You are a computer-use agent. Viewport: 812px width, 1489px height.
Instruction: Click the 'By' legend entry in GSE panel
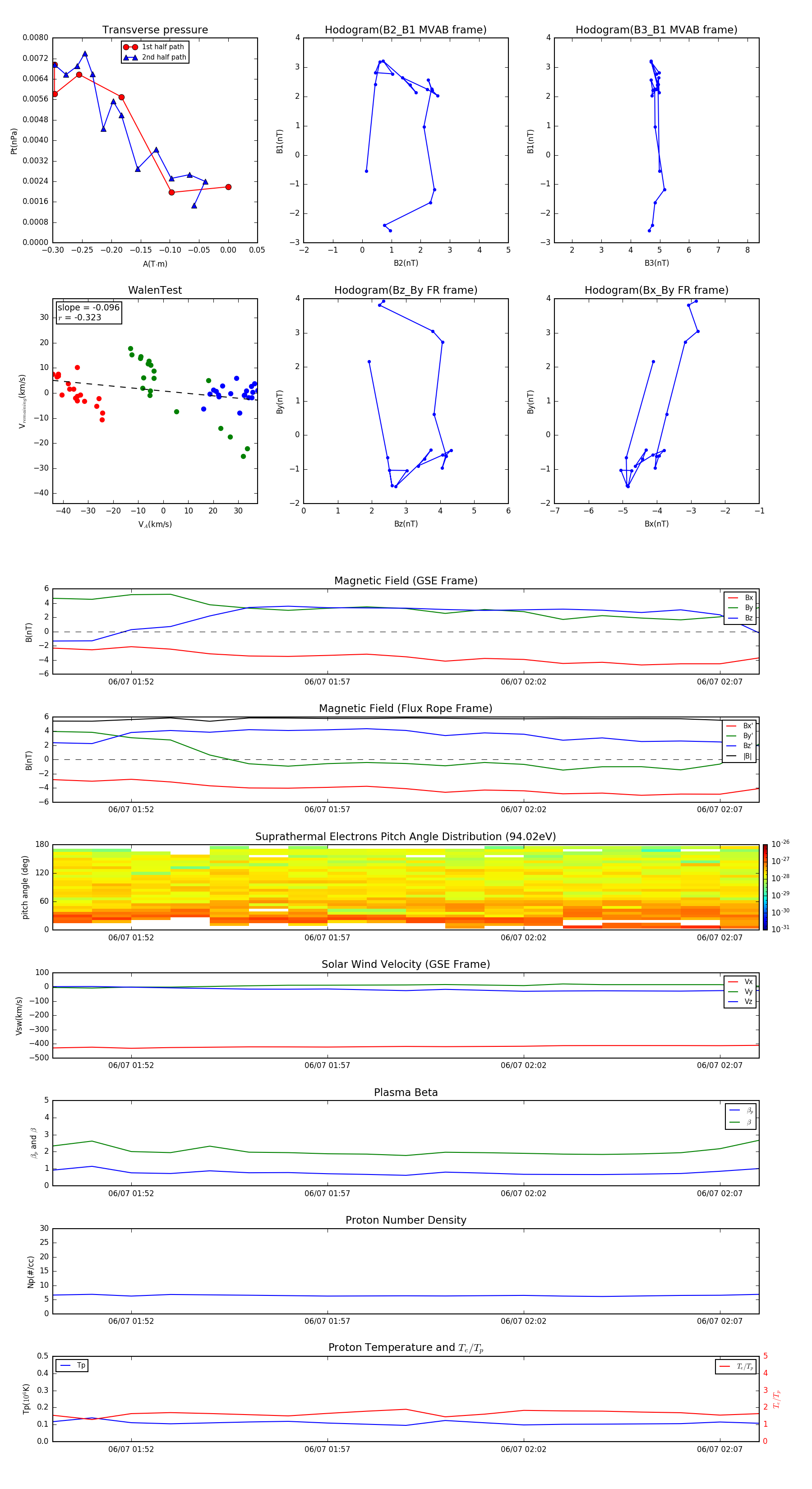point(741,608)
